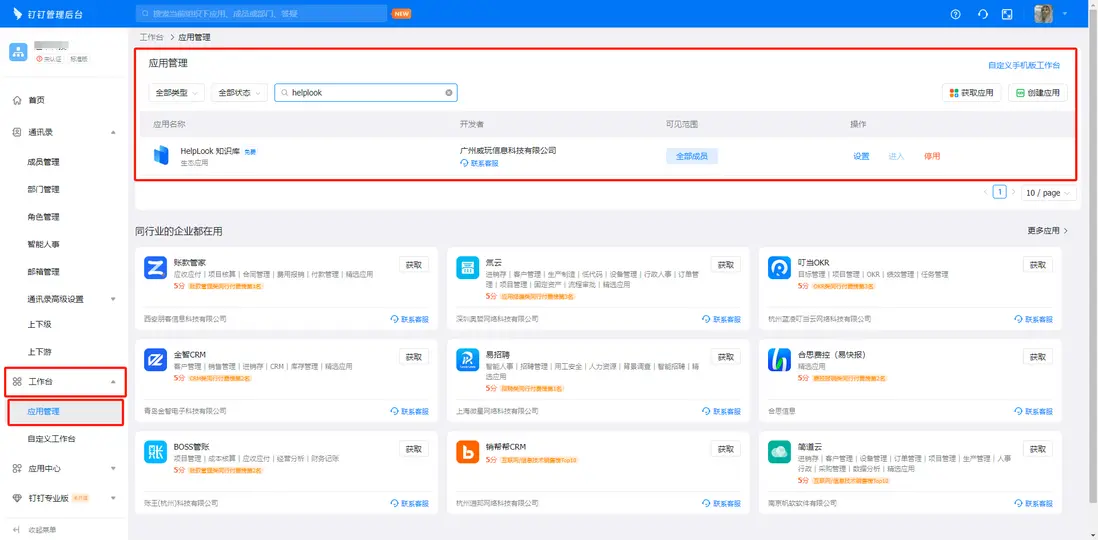Expand the 应用中心 sidebar section
1098x540 pixels.
pos(113,469)
